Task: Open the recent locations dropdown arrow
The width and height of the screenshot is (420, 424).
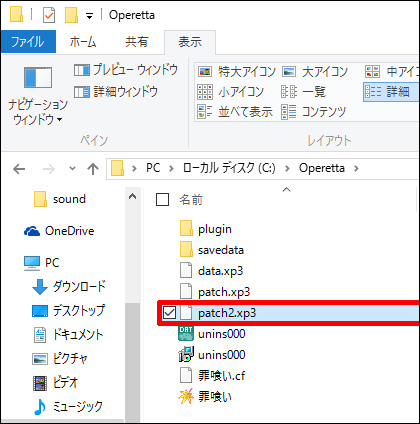Action: [x=72, y=168]
